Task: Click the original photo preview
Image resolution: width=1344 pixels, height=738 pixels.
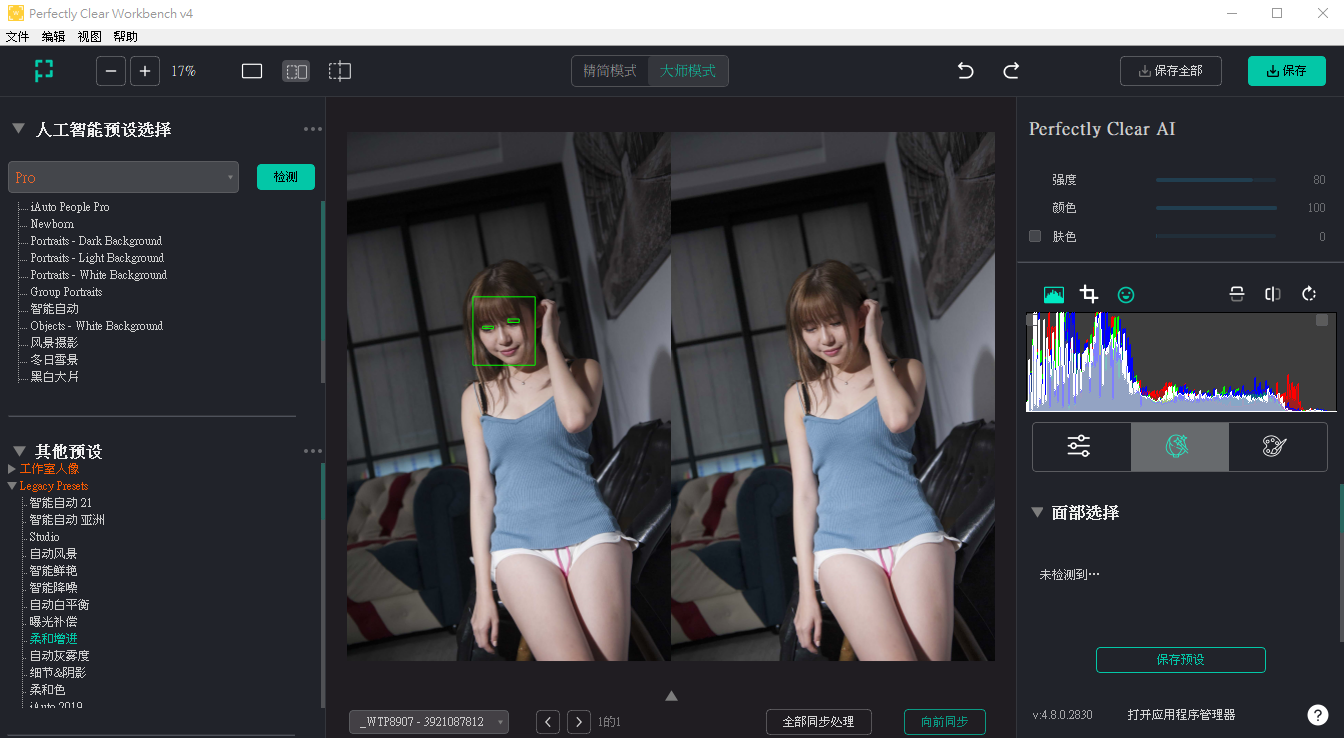Action: pyautogui.click(x=509, y=396)
